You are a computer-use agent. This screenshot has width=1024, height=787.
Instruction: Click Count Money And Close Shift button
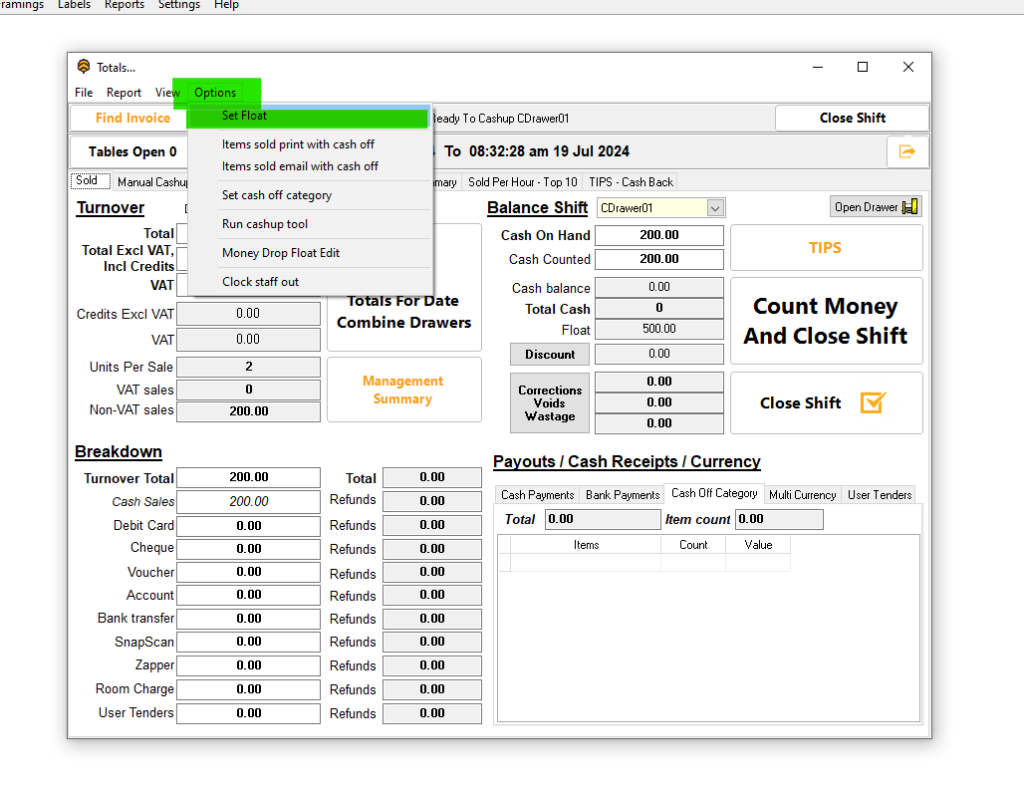[x=826, y=321]
